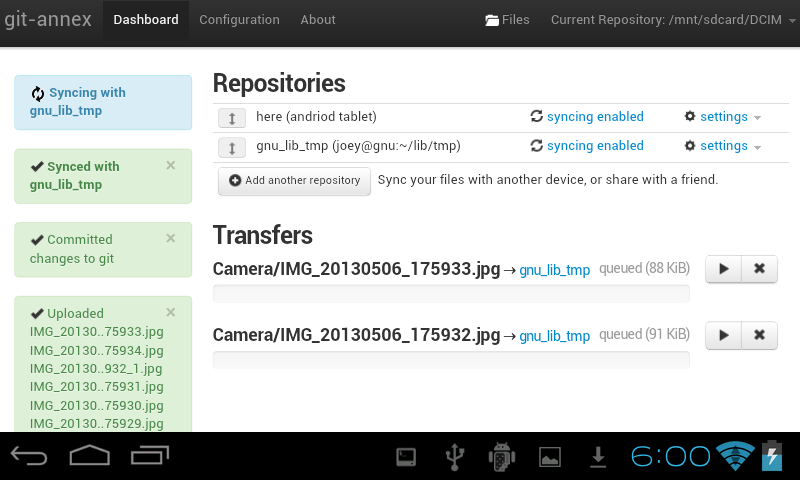Open settings dropdown for here repository
The image size is (800, 480).
coord(722,117)
